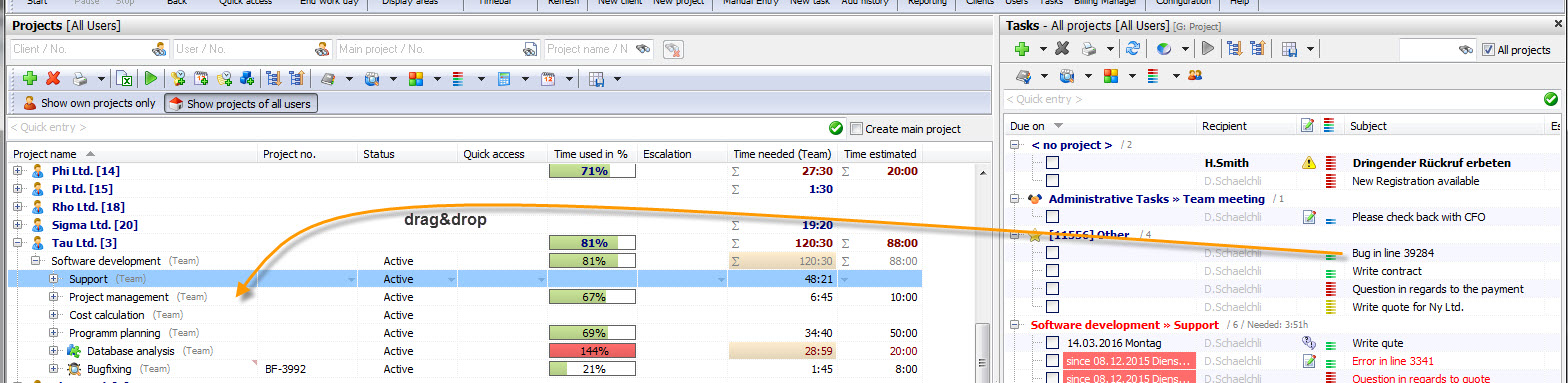Confirm Tasks quick entry with green check
Screen dimensions: 1568x383
click(1551, 99)
